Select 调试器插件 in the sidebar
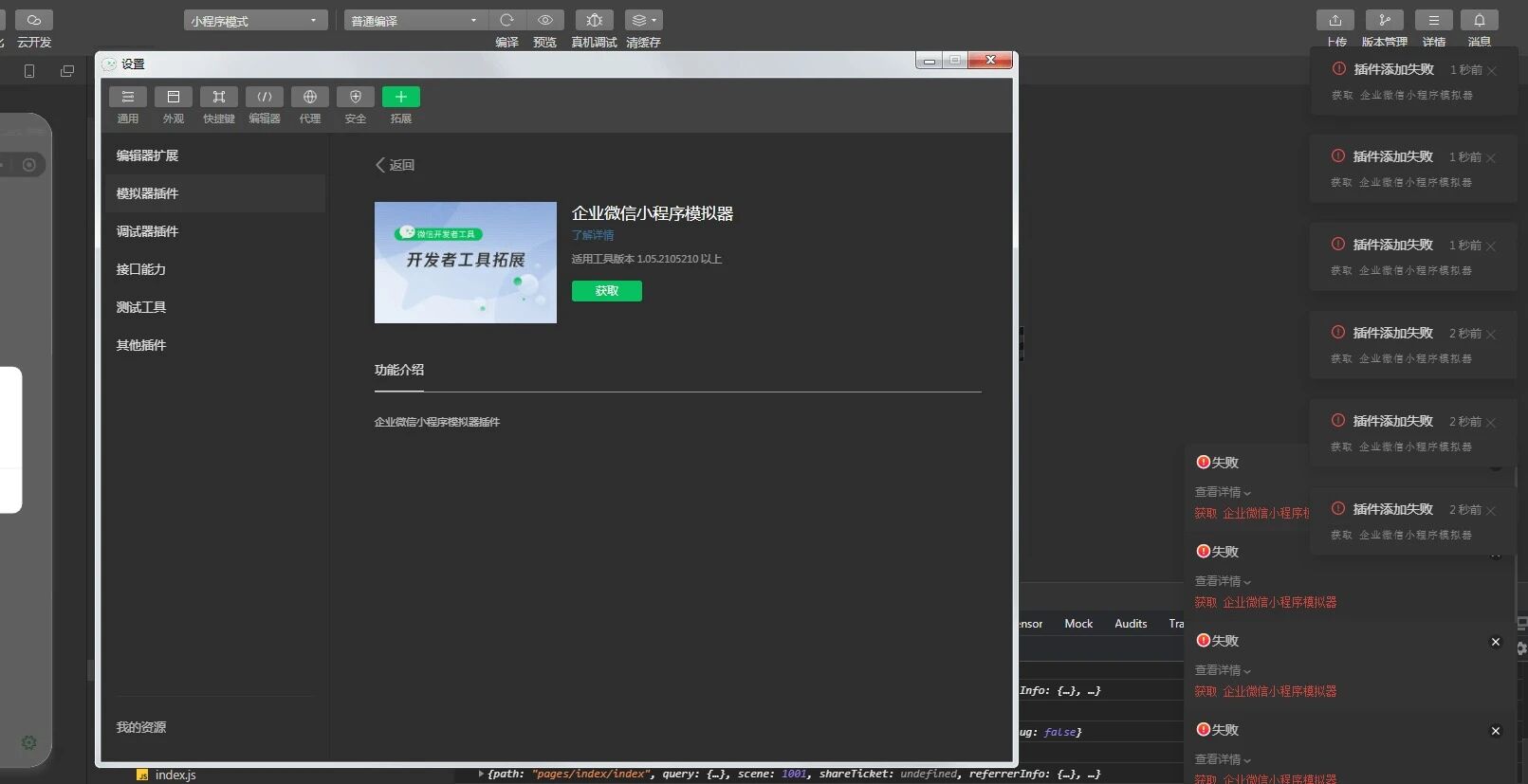The height and width of the screenshot is (784, 1528). point(214,231)
